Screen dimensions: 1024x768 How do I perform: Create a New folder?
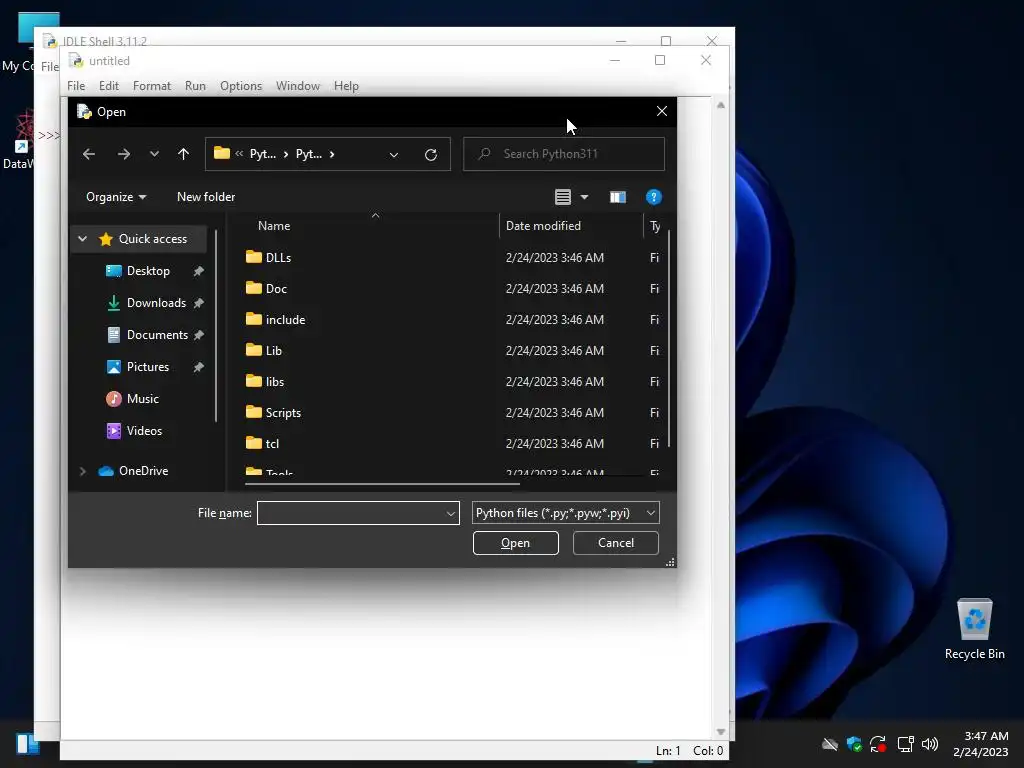pyautogui.click(x=206, y=197)
